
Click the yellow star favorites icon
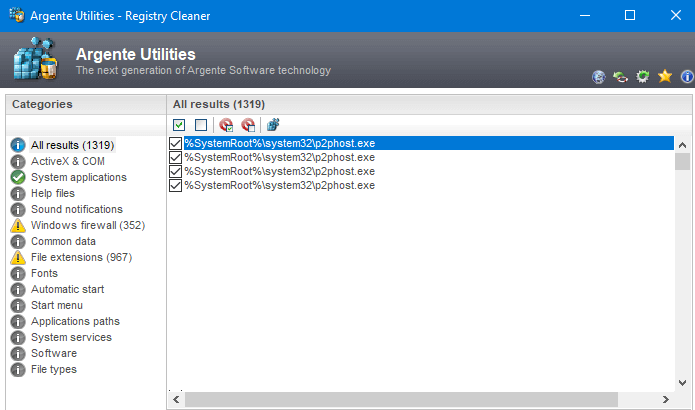click(x=665, y=76)
